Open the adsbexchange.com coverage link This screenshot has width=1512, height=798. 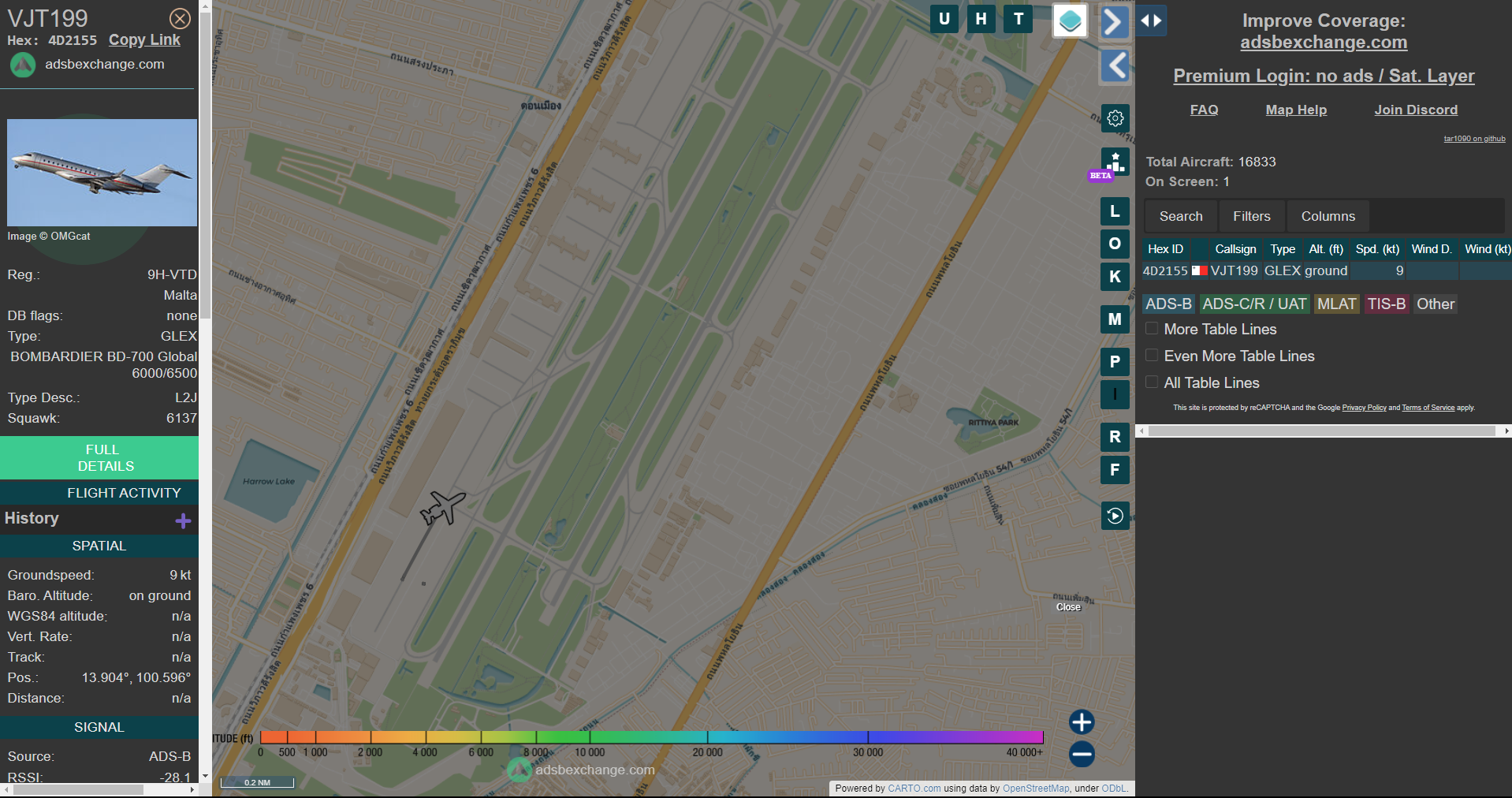1324,43
